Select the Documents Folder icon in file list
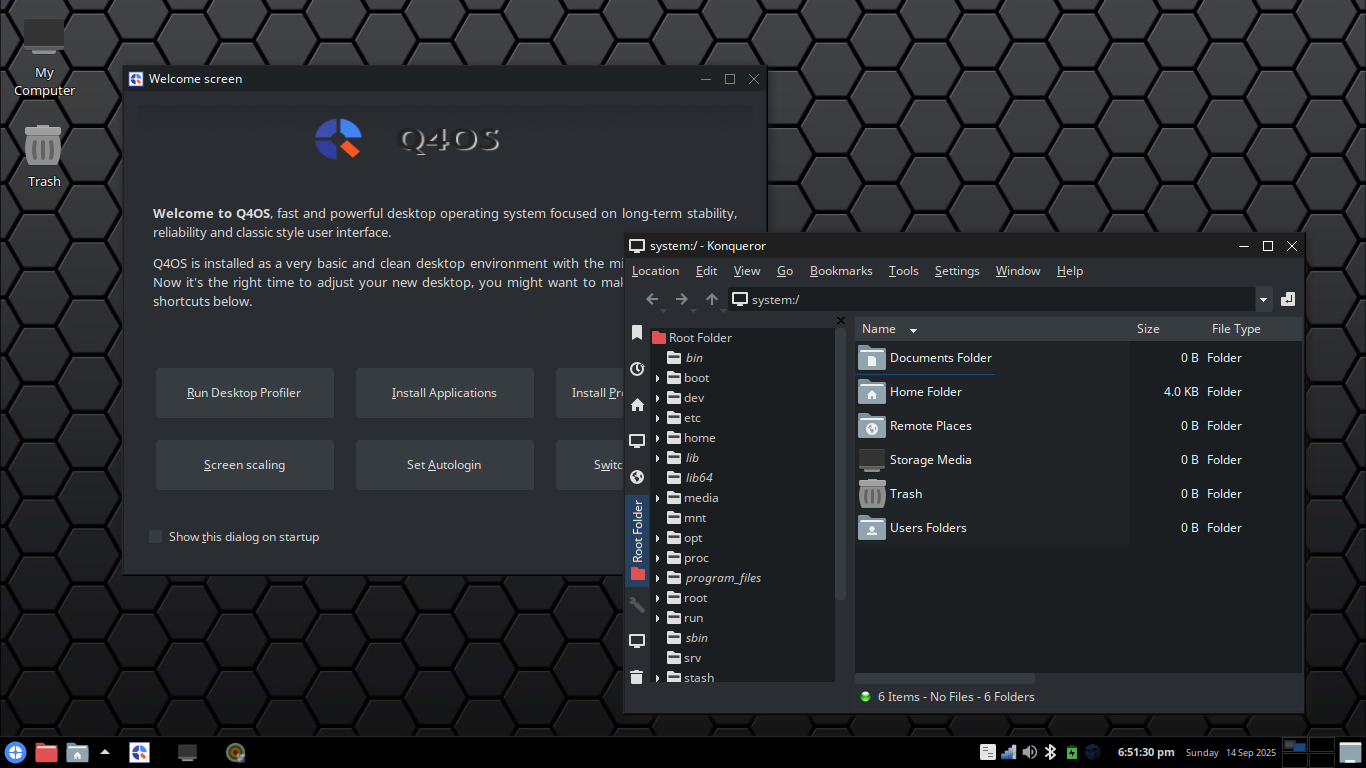 872,357
